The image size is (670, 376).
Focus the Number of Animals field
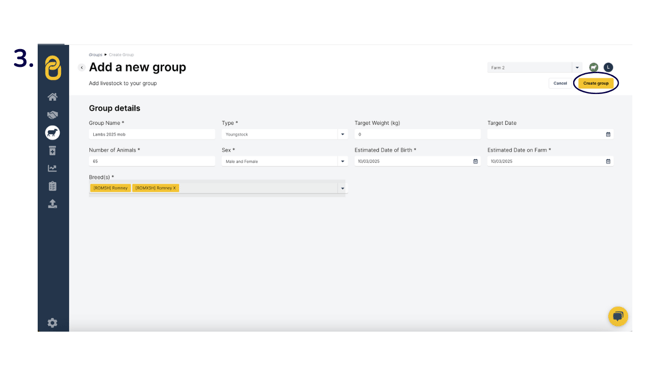click(152, 161)
